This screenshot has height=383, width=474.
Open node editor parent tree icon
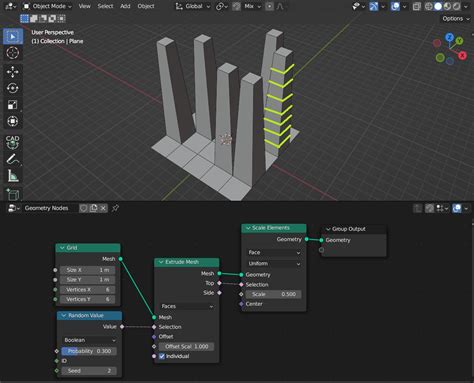pyautogui.click(x=417, y=208)
